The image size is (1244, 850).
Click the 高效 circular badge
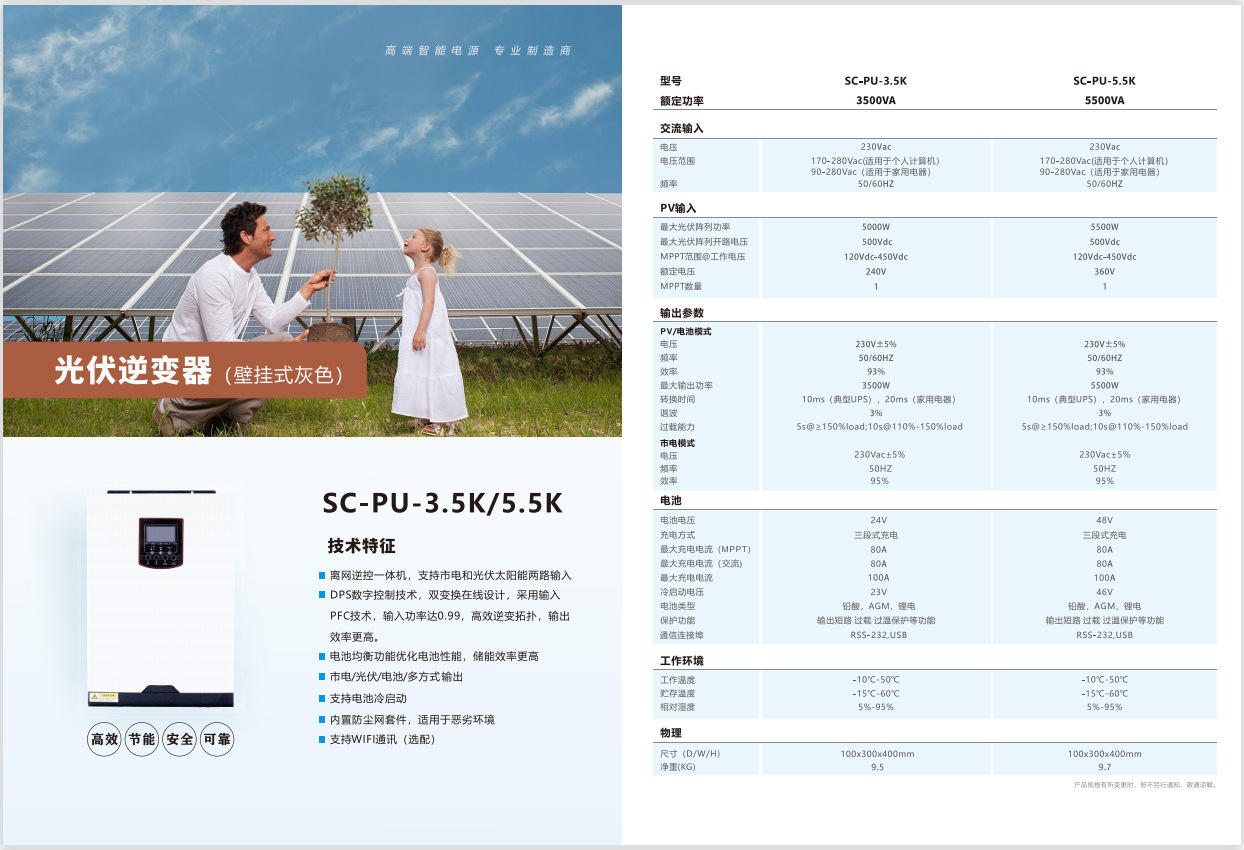[104, 740]
